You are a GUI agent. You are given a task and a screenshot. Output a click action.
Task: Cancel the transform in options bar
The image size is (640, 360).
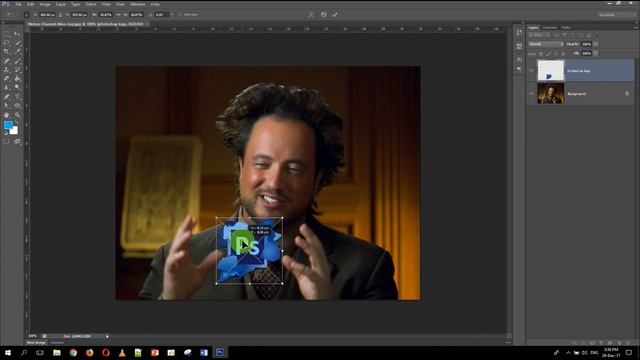pos(324,15)
